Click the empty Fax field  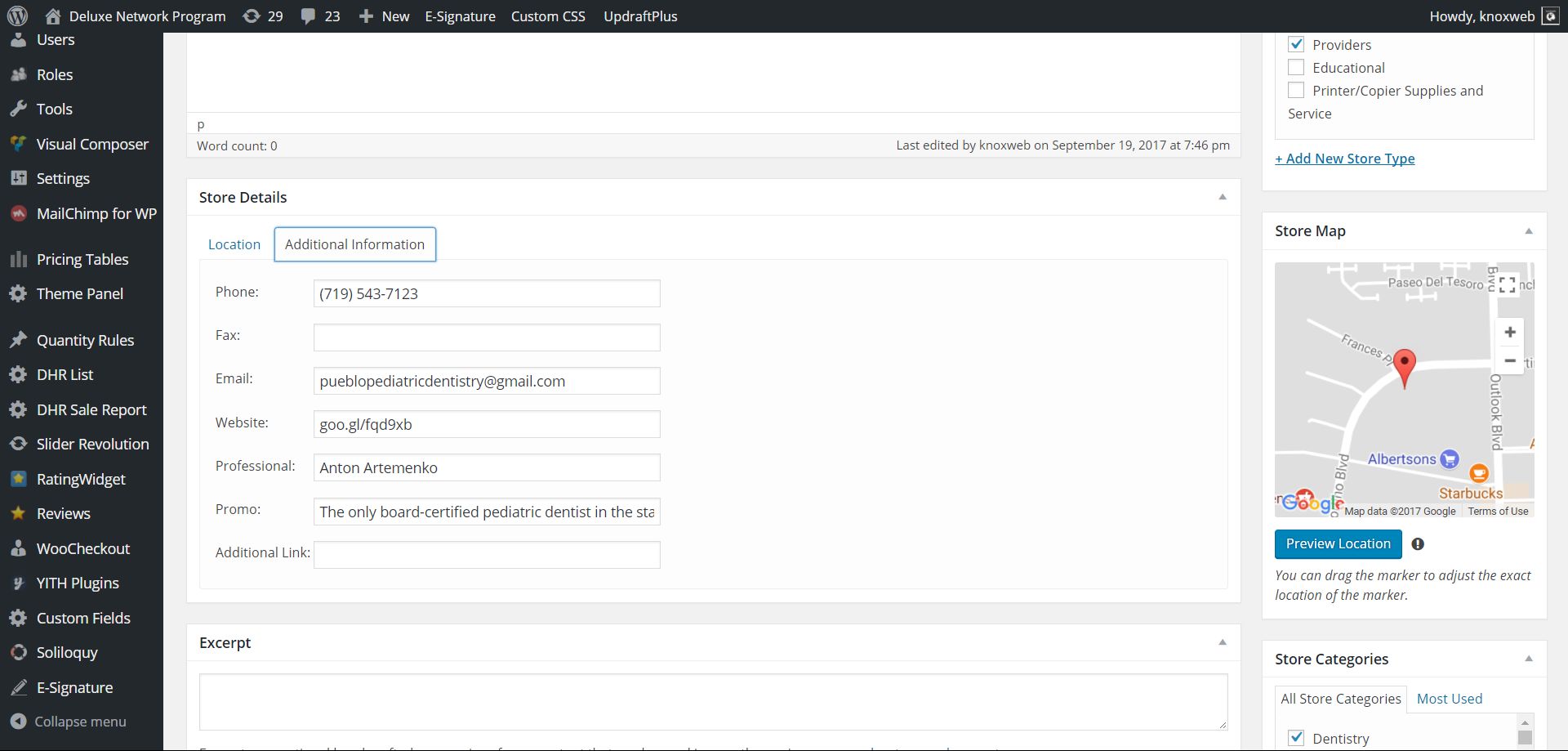pos(487,338)
